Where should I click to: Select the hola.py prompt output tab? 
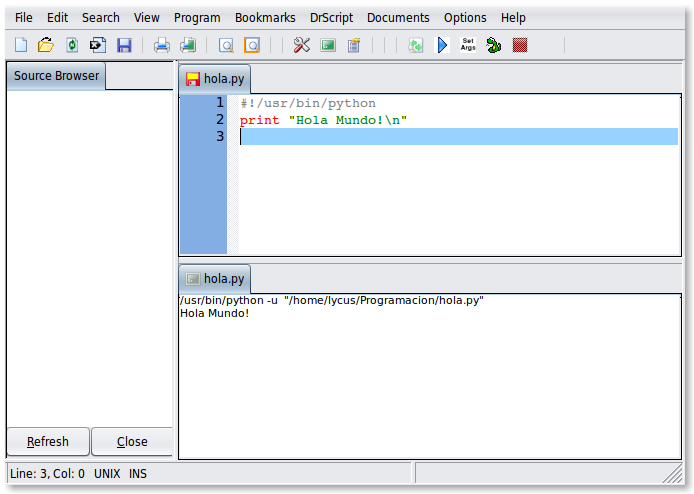[214, 279]
